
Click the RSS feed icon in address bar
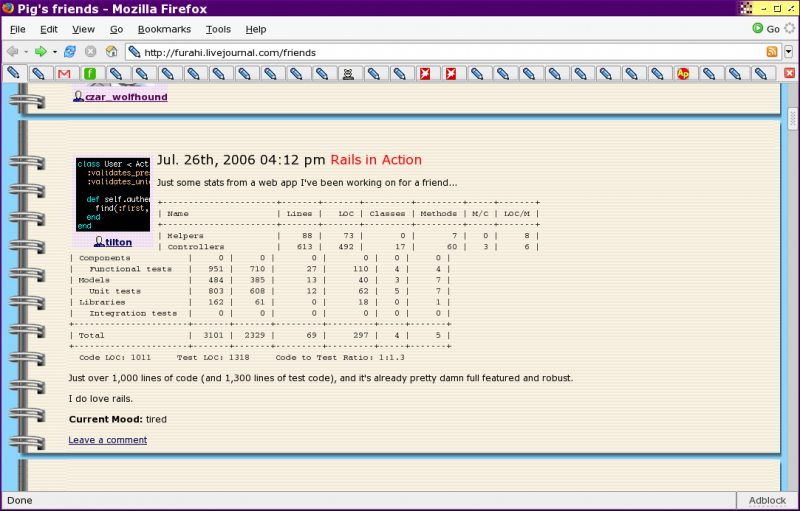coord(771,51)
